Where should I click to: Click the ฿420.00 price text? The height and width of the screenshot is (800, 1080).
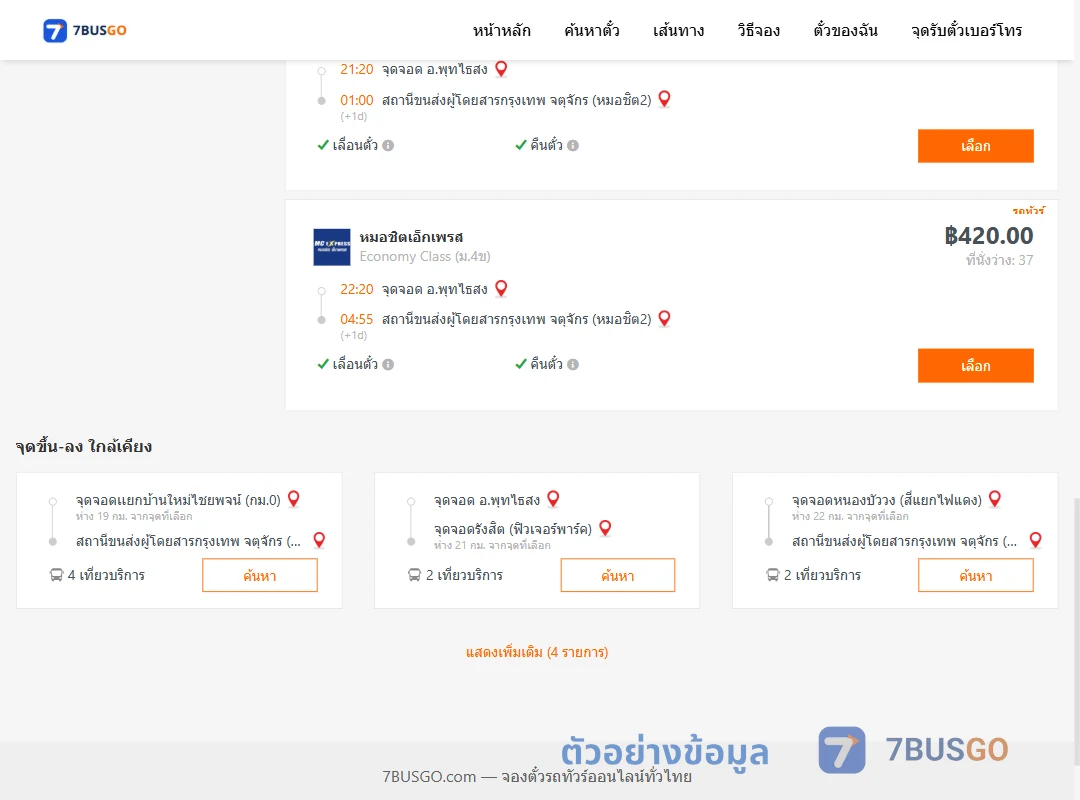point(988,236)
